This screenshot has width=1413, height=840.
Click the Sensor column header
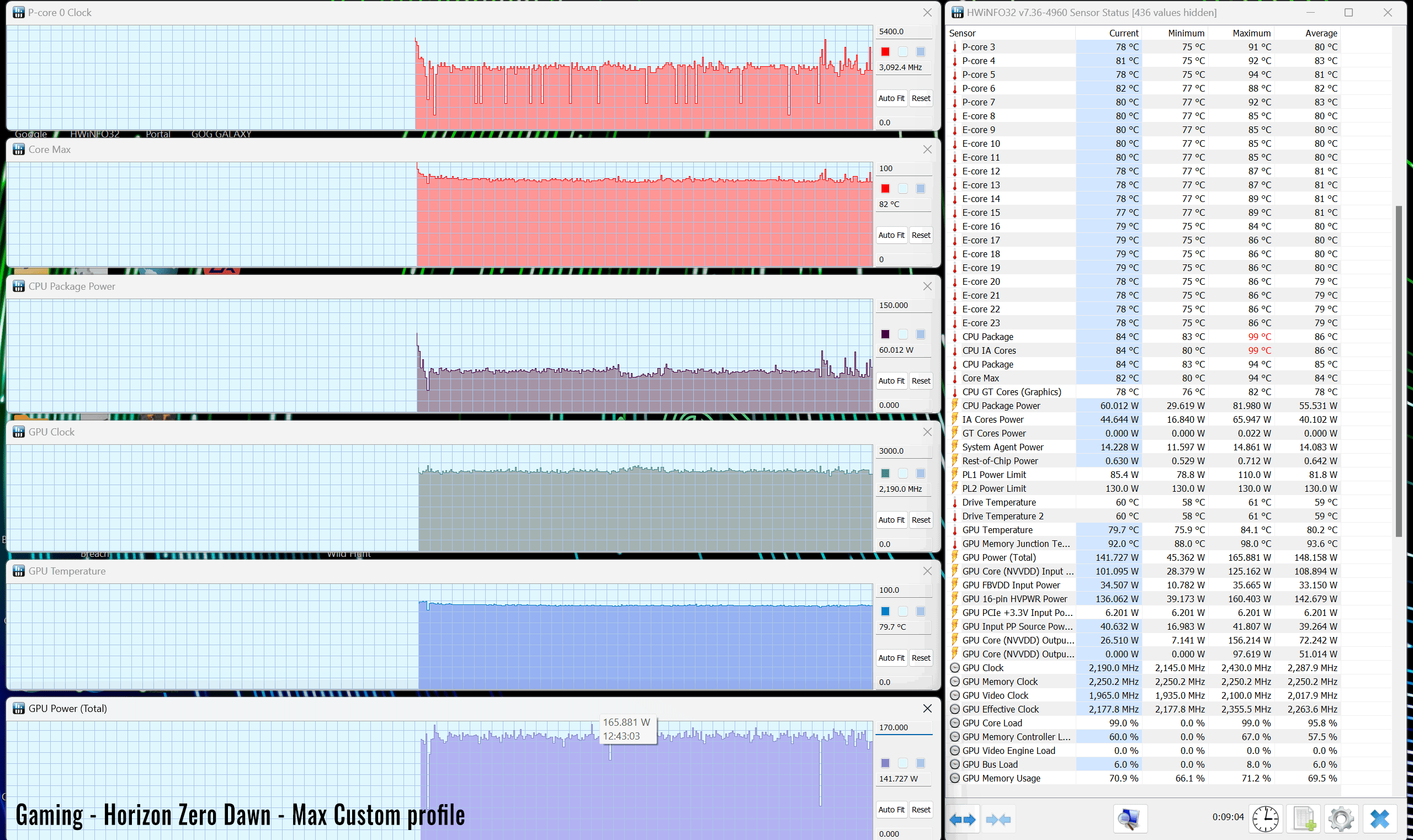tap(1011, 33)
